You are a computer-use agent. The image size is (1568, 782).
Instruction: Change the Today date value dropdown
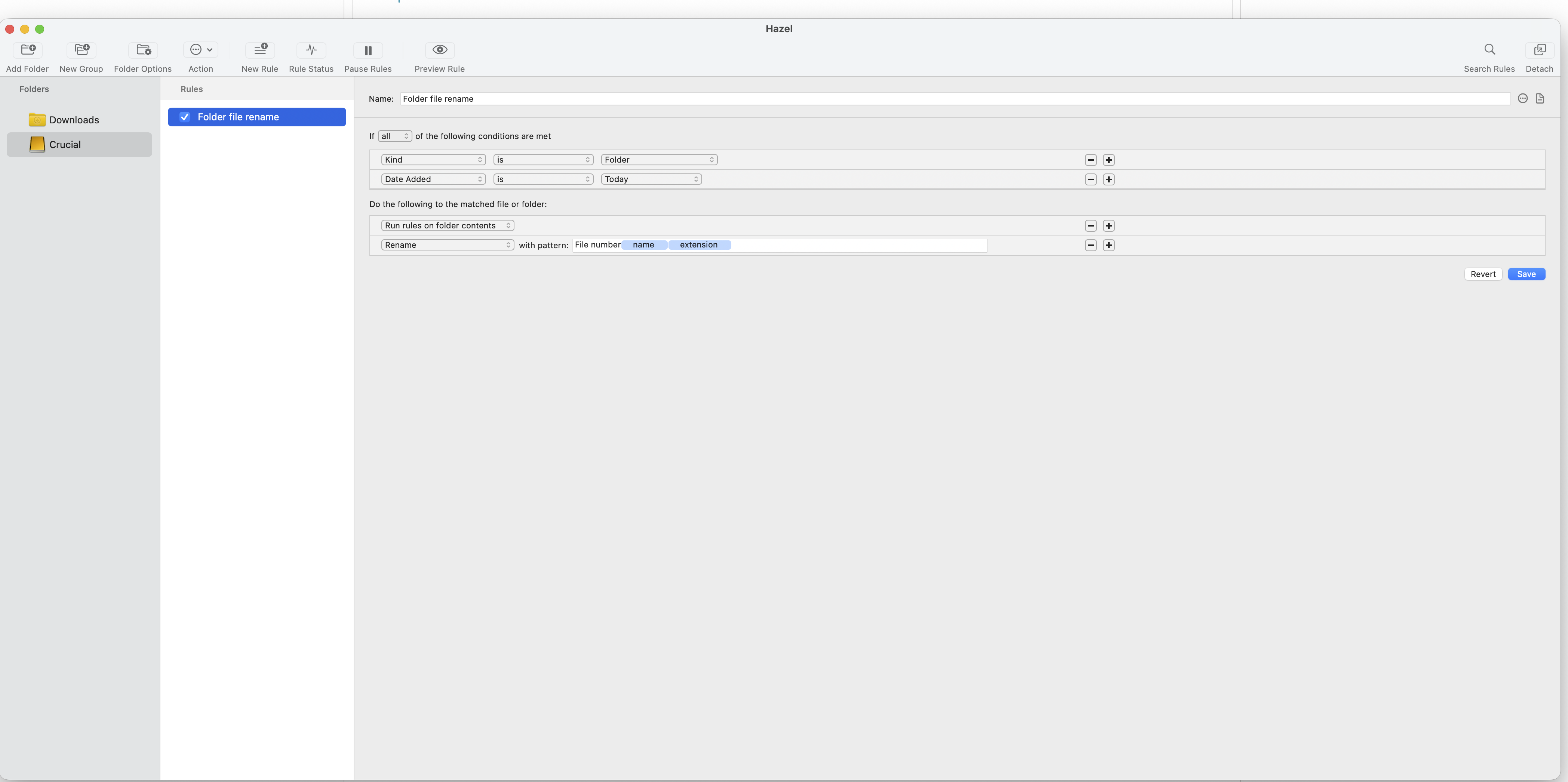(x=651, y=179)
